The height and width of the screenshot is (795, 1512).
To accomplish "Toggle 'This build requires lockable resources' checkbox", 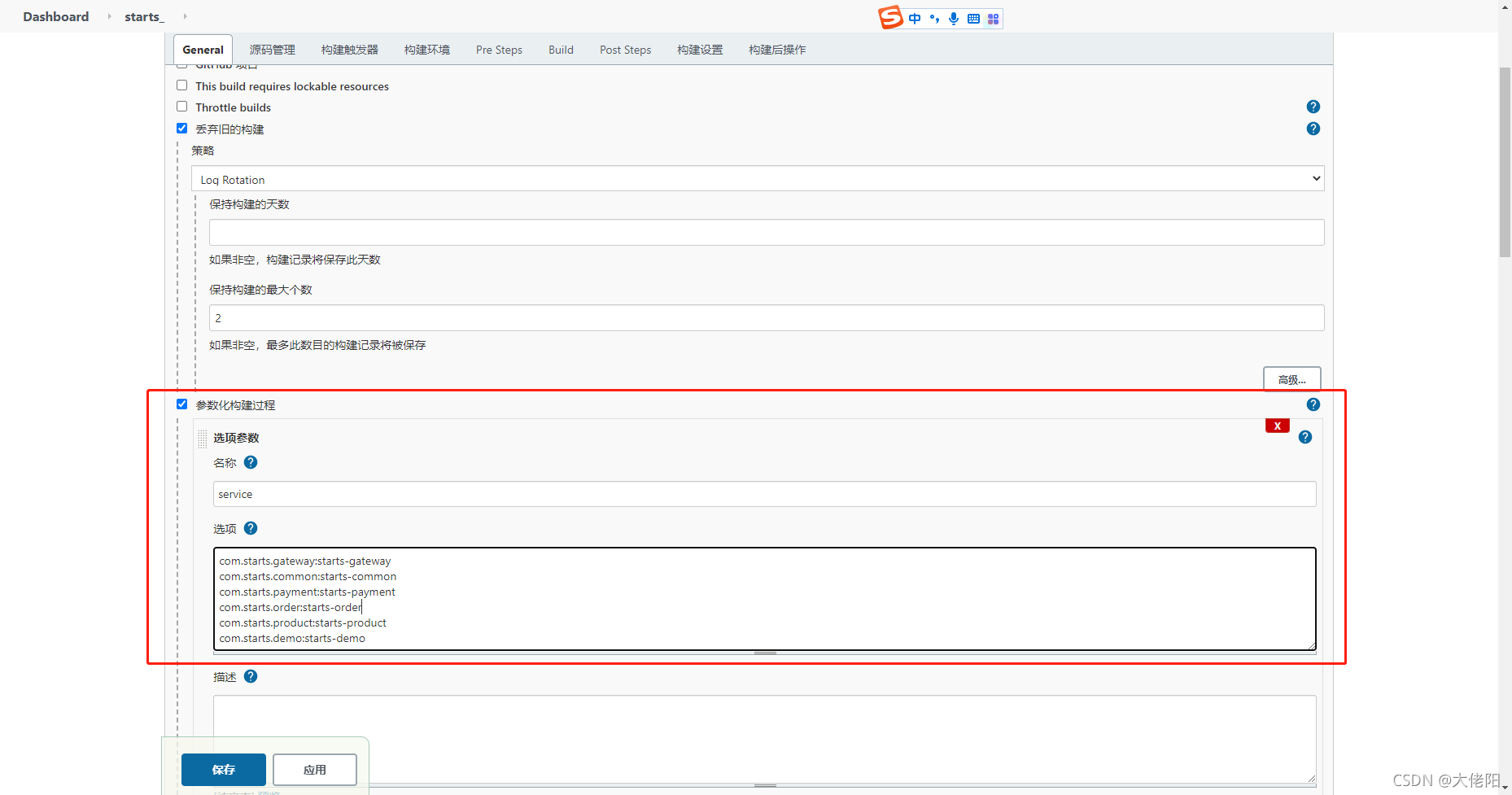I will [181, 85].
